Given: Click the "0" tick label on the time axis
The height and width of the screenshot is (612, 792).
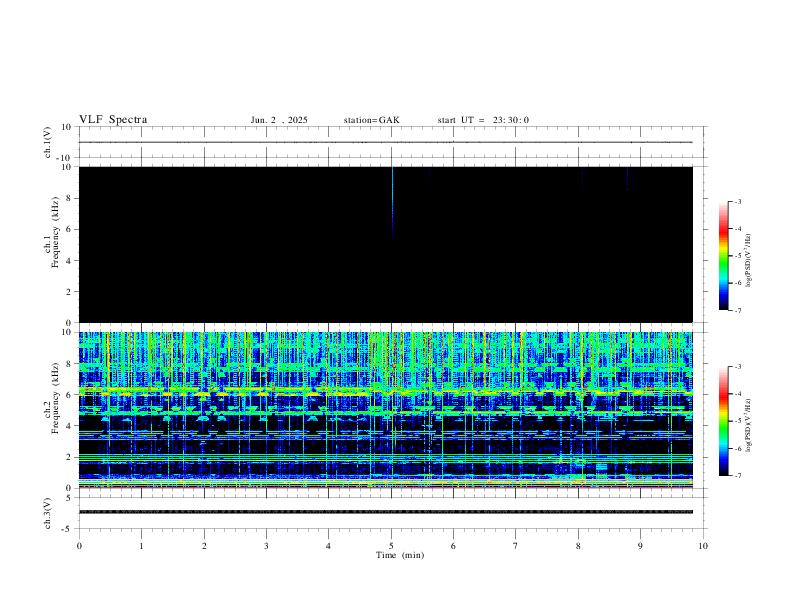Looking at the screenshot, I should pos(79,546).
